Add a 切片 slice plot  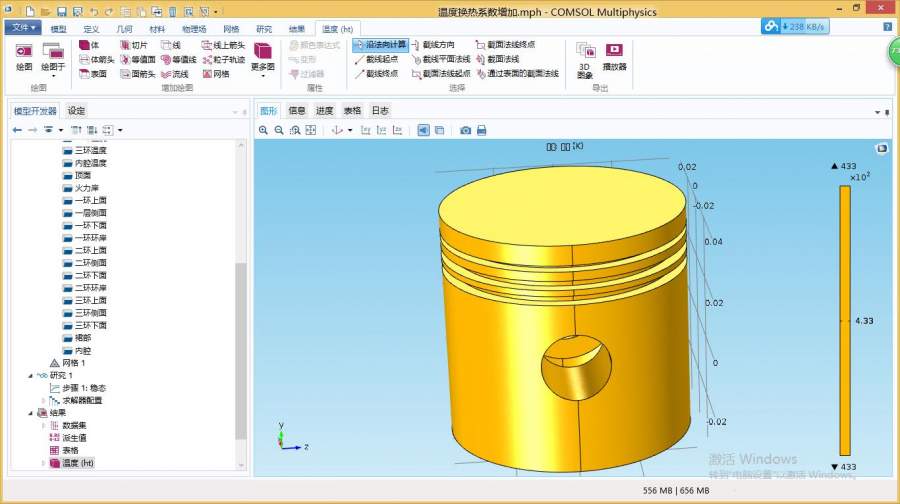(134, 45)
